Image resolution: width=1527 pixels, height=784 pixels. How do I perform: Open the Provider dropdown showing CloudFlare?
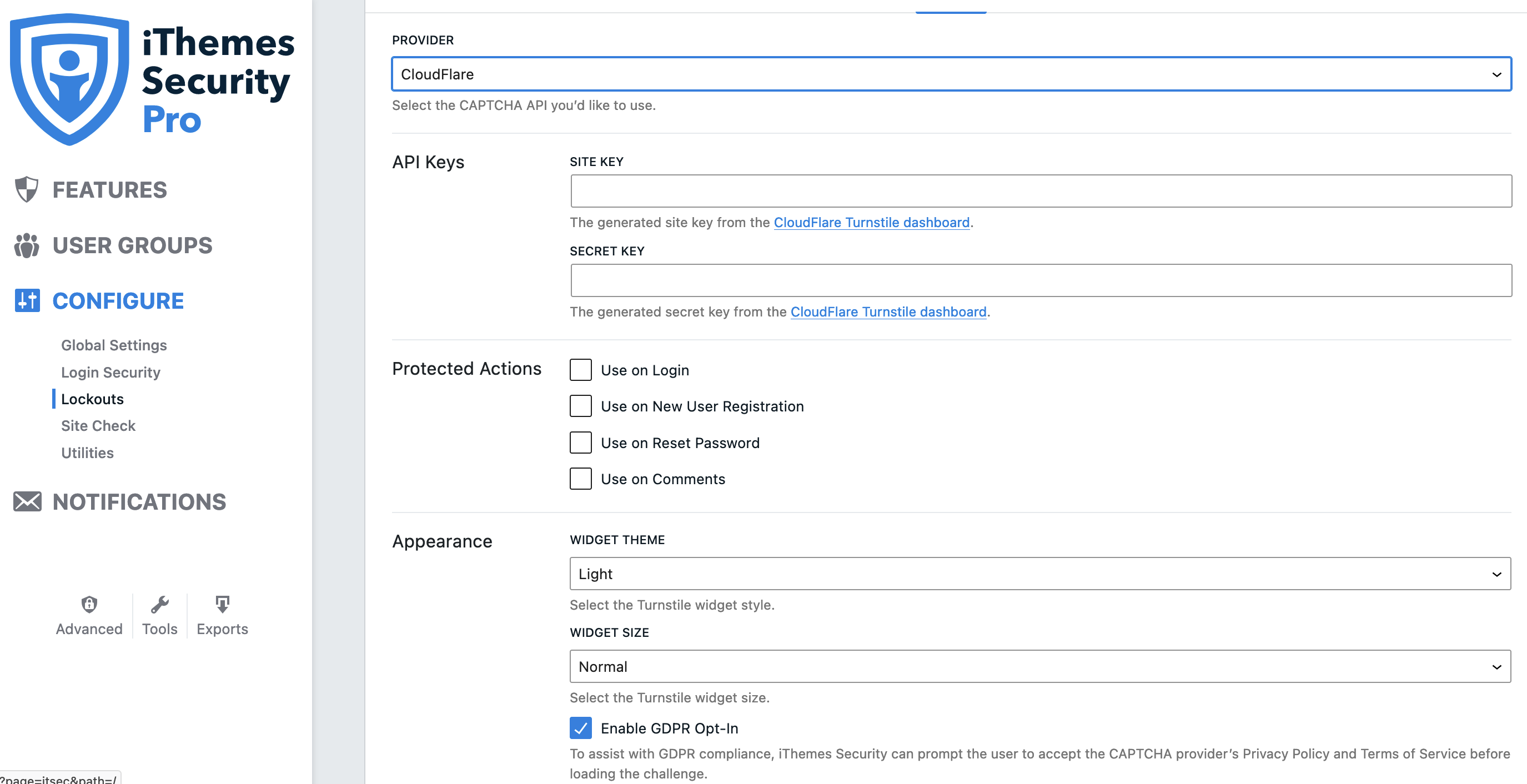pos(951,74)
